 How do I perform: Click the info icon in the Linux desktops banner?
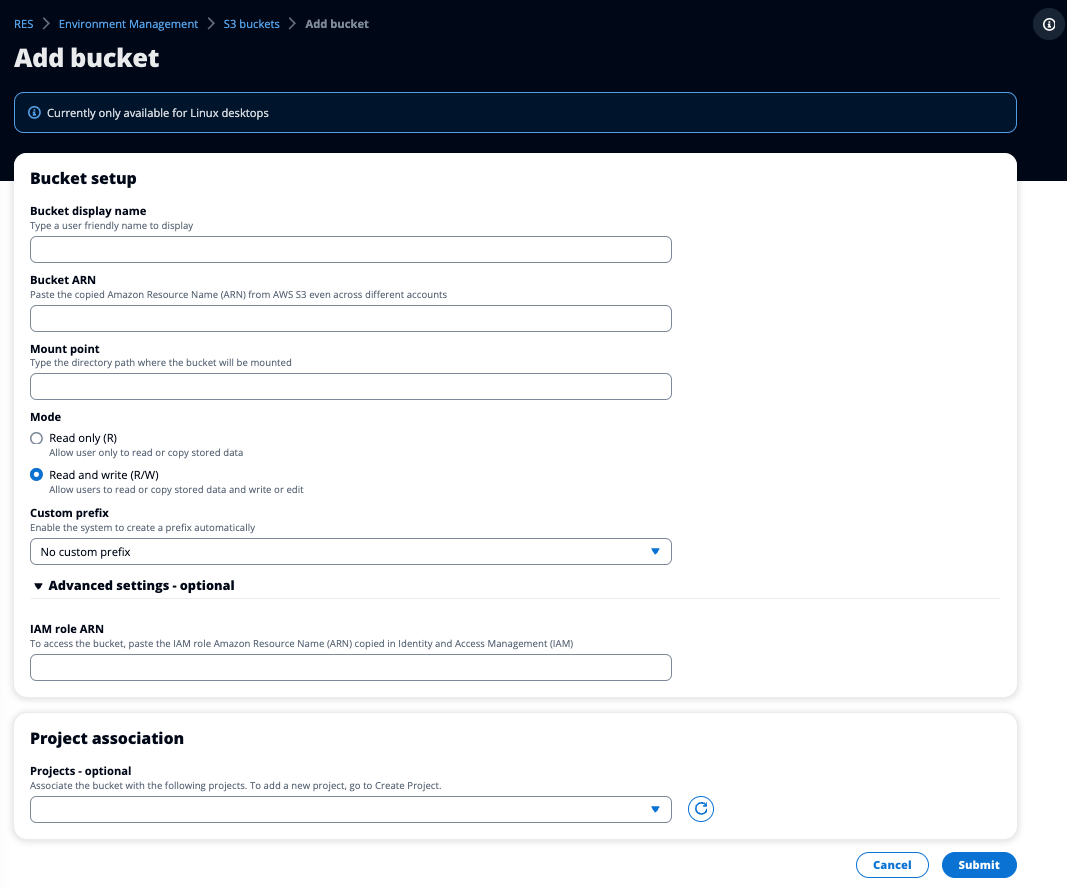point(35,113)
